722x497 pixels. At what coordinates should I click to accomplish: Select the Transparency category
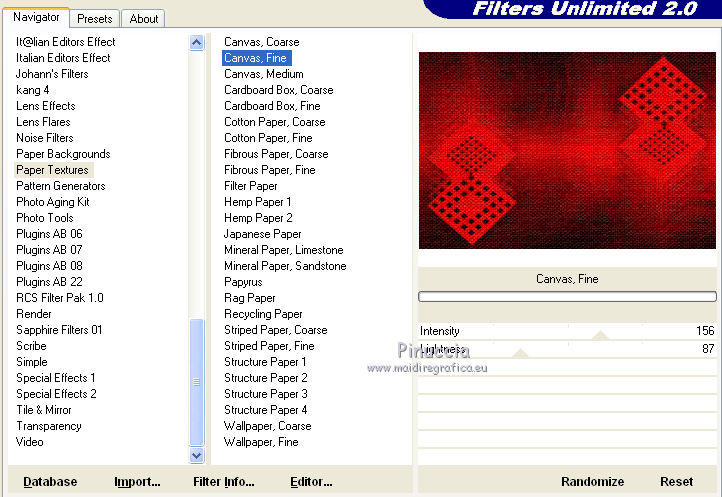49,426
